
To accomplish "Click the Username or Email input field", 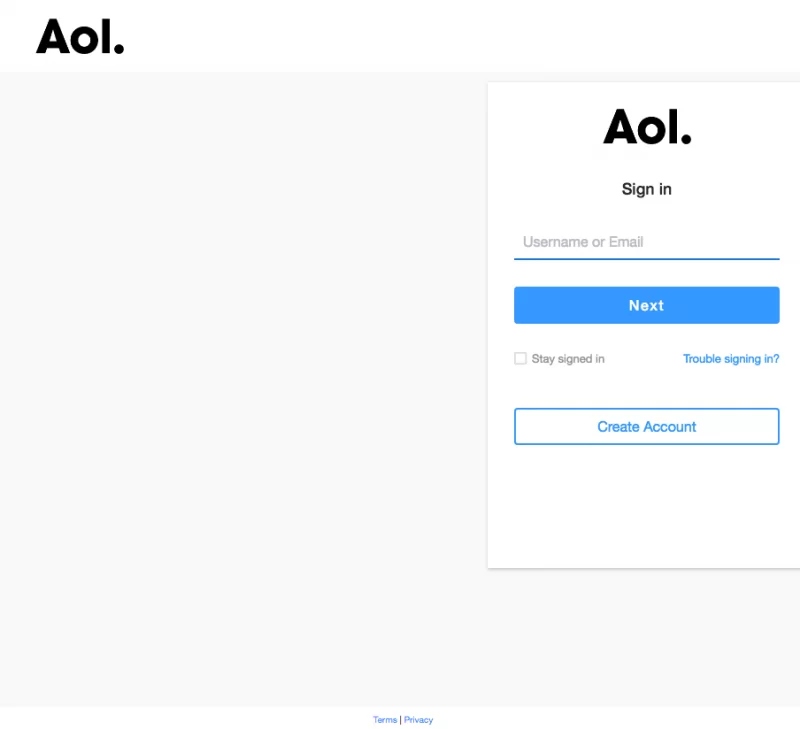I will pos(646,241).
